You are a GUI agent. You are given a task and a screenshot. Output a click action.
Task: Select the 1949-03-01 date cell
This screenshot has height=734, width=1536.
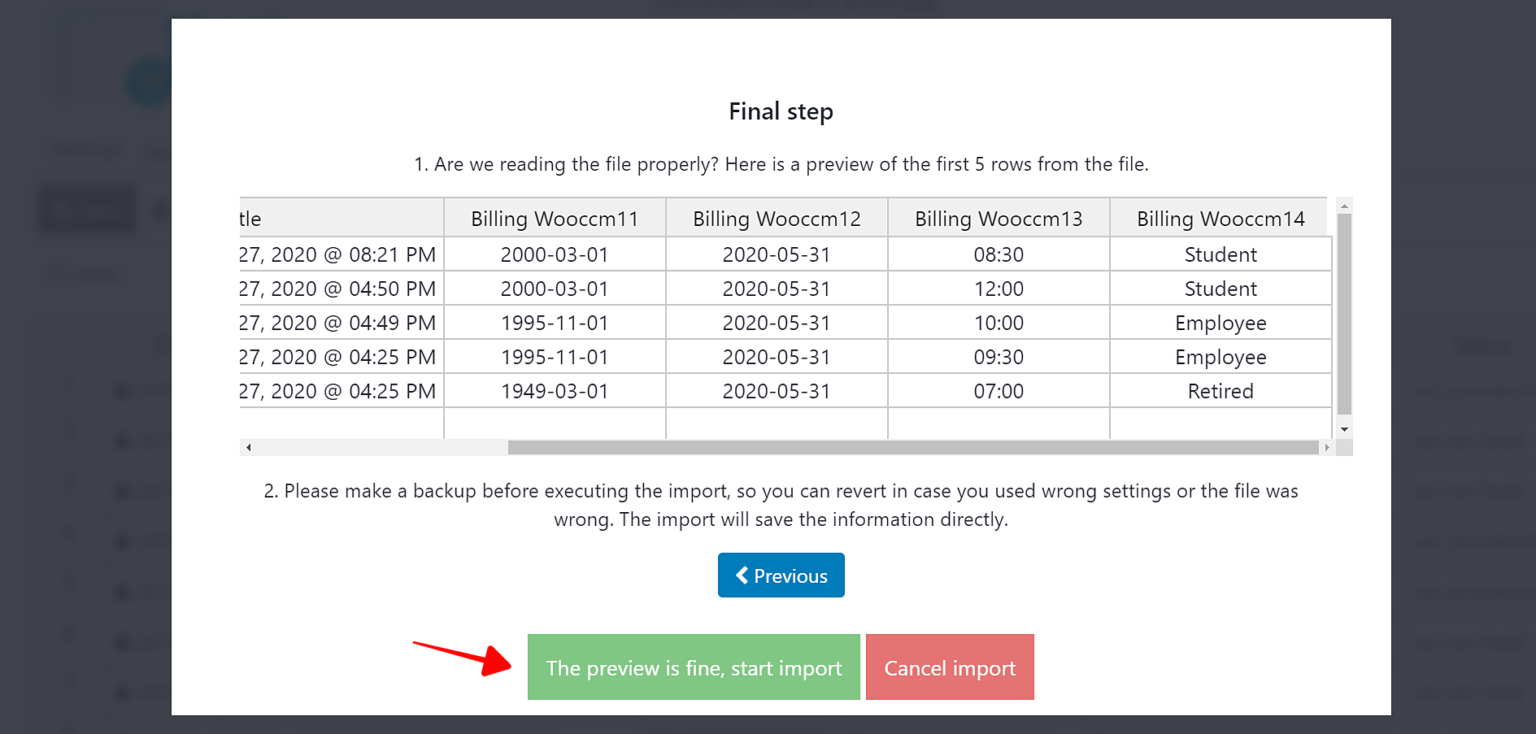(554, 391)
